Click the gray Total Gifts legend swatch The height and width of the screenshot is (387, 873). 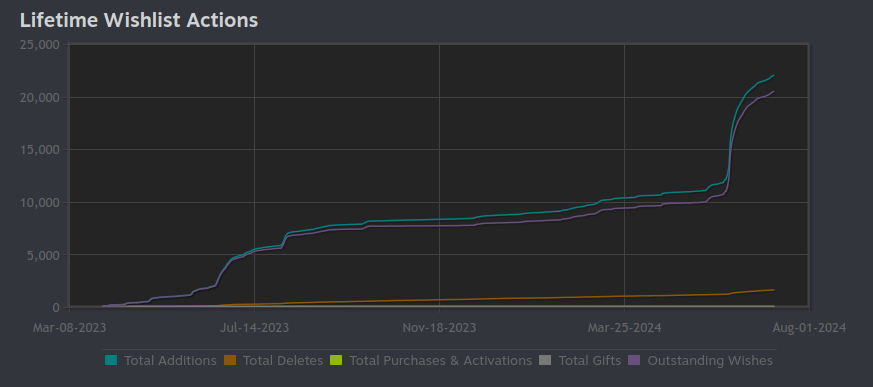point(545,360)
